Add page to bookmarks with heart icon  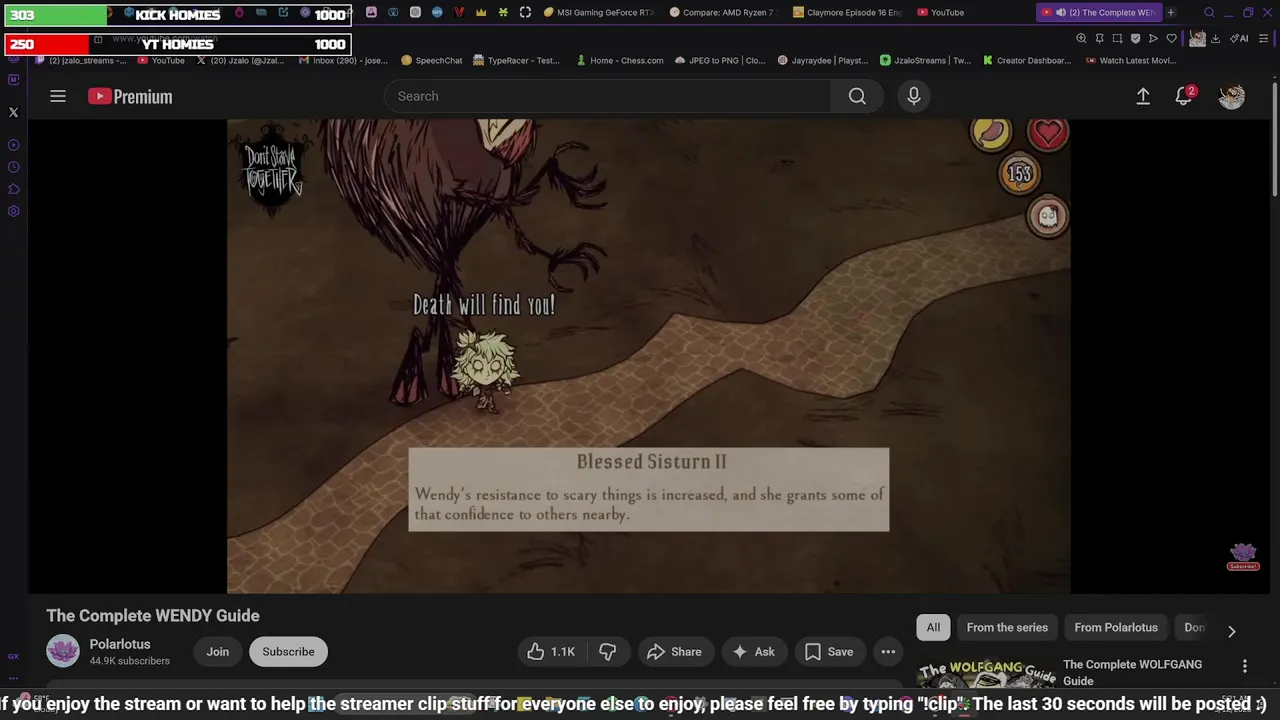(x=1171, y=38)
